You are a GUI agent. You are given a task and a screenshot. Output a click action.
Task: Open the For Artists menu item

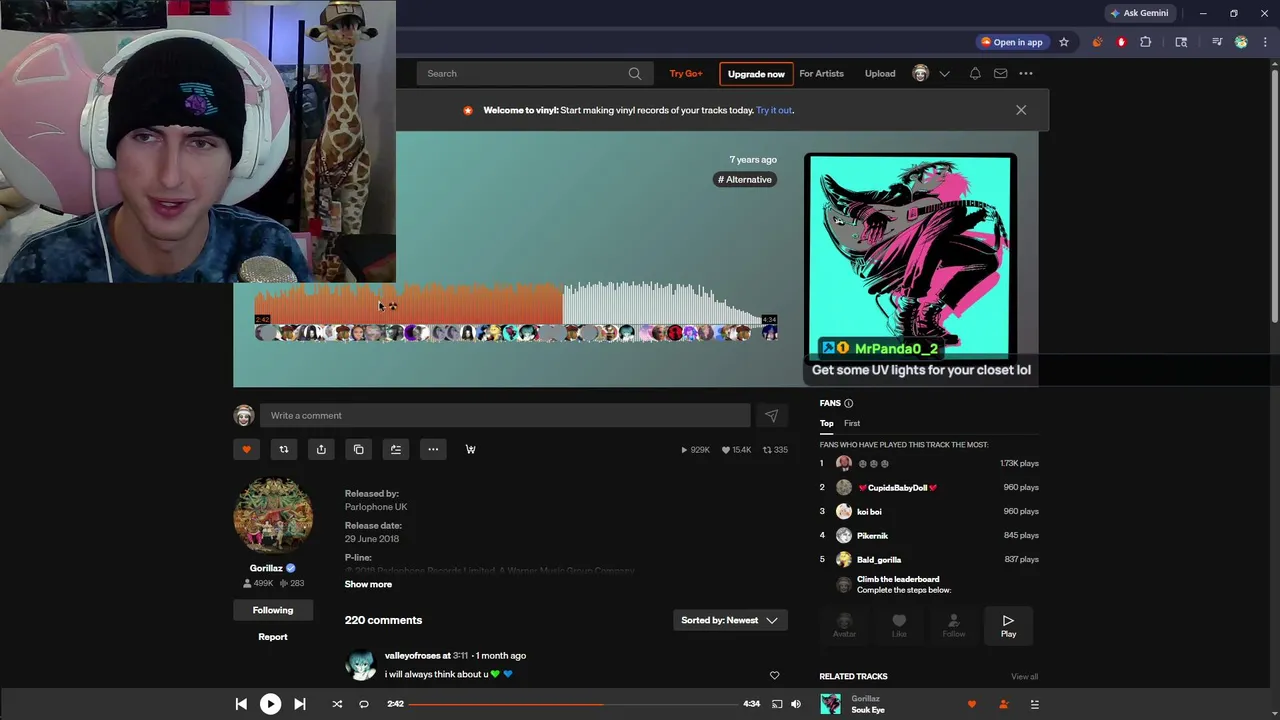point(821,73)
